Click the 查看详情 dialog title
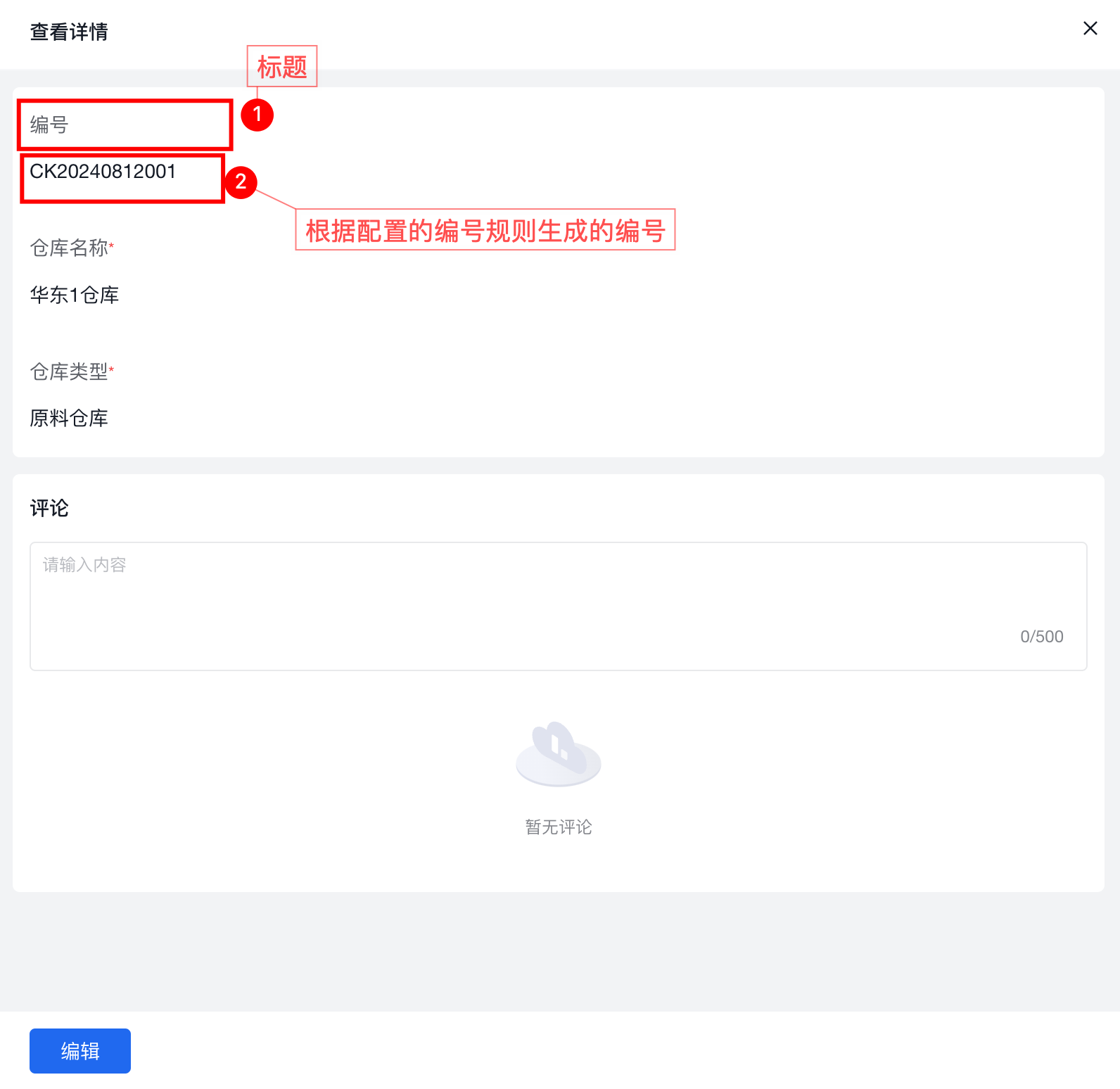Viewport: 1120px width, 1089px height. point(69,32)
